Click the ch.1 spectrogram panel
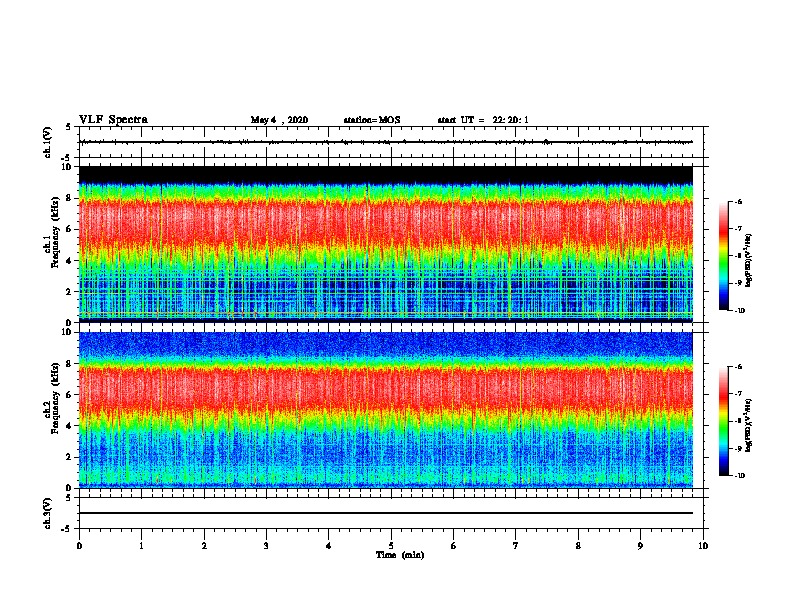The width and height of the screenshot is (792, 612). [x=386, y=244]
